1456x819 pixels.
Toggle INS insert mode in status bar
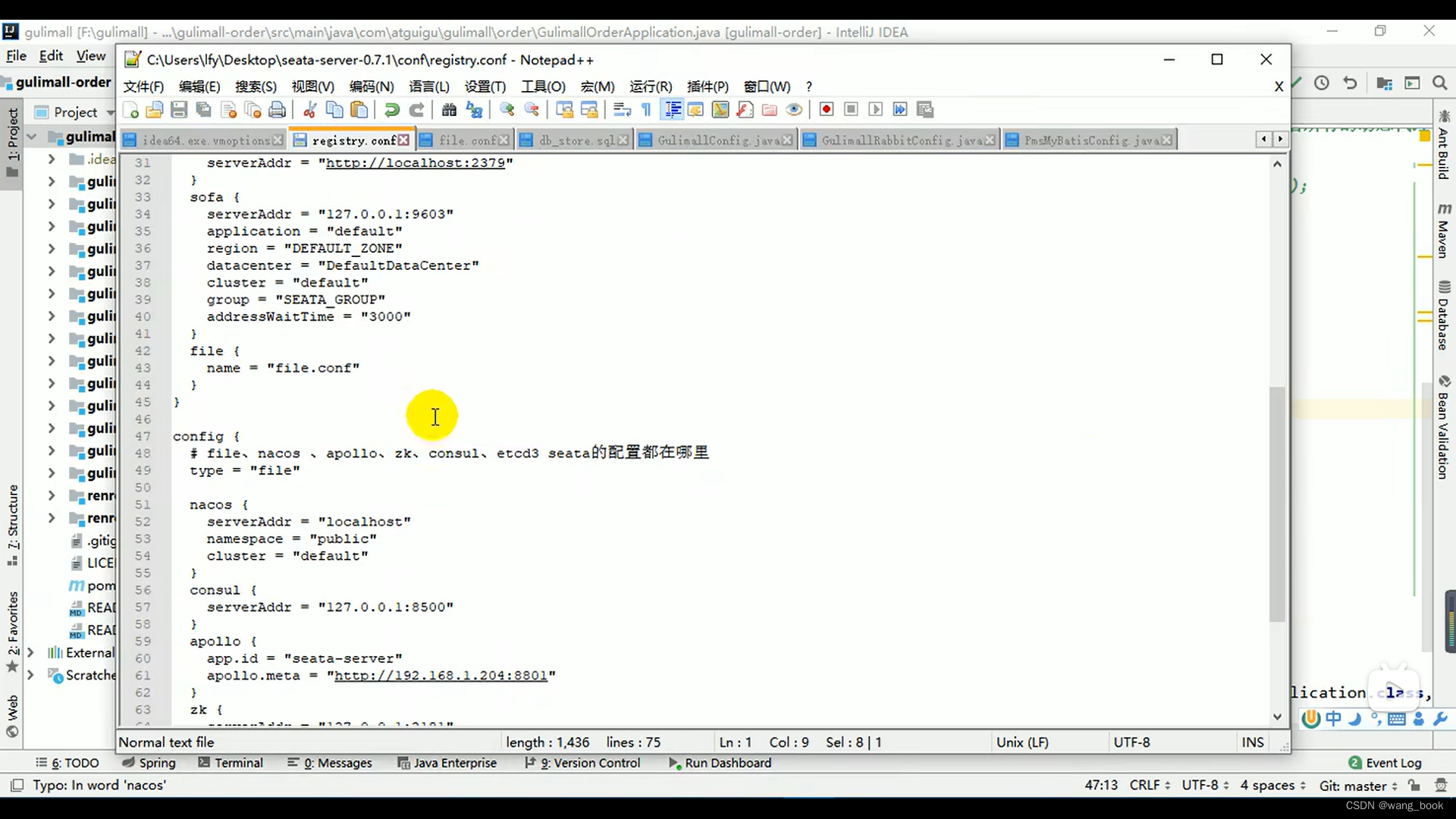pyautogui.click(x=1253, y=742)
